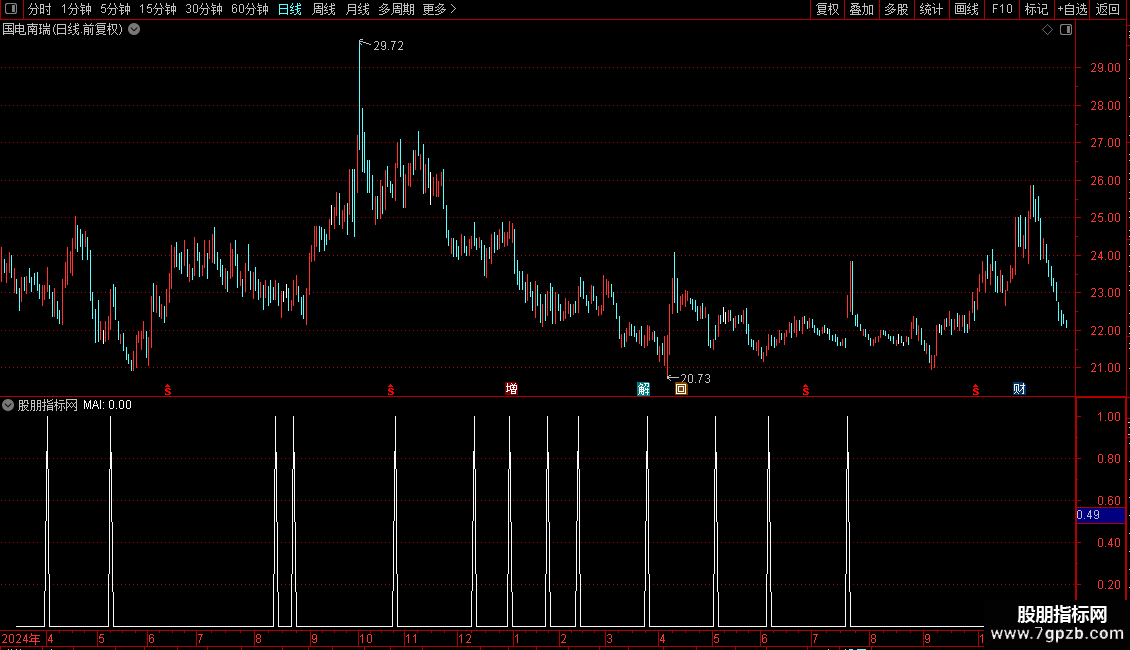Select the 5分钟 period
Viewport: 1130px width, 650px height.
(x=115, y=9)
